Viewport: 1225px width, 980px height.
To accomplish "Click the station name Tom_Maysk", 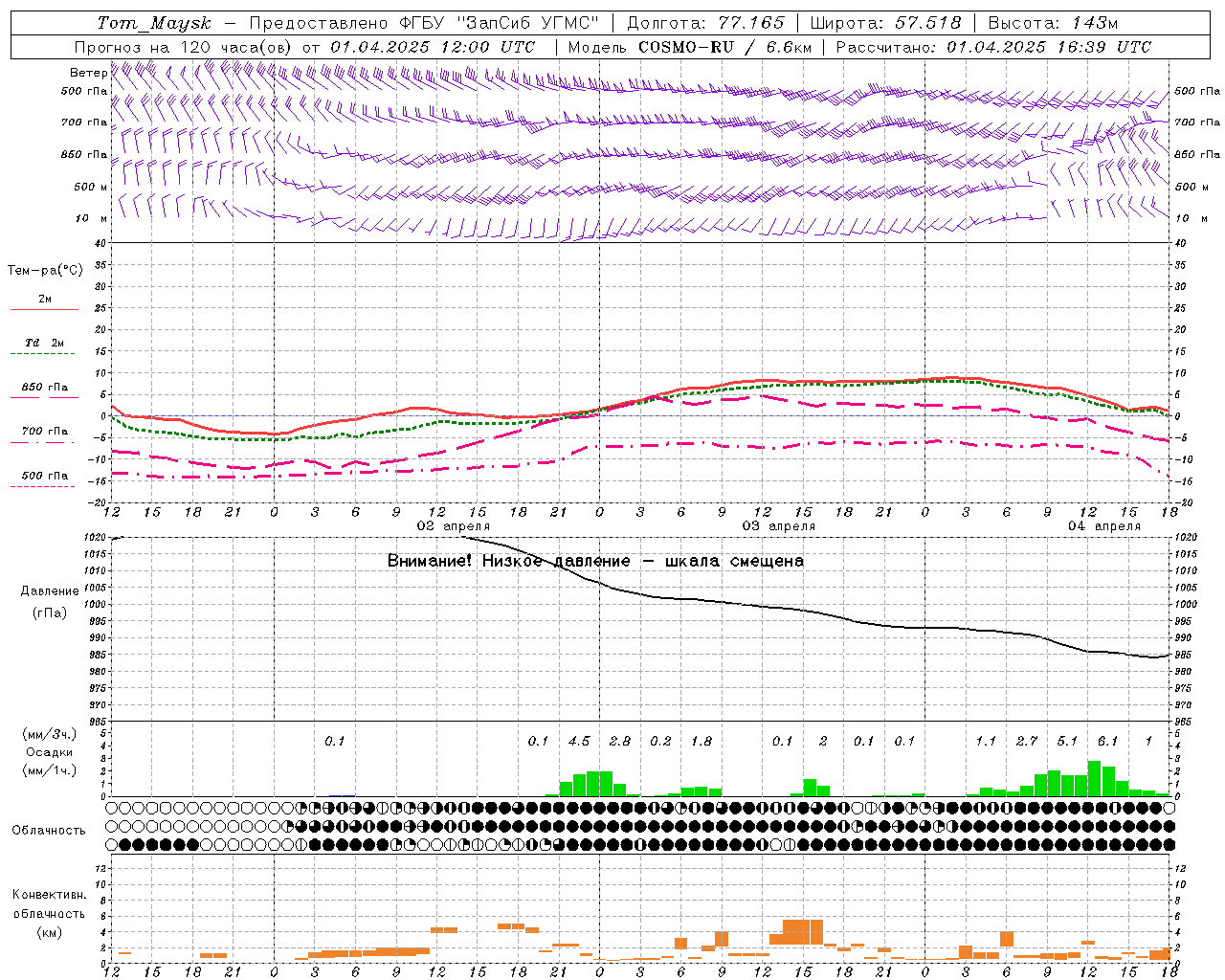I will pos(154,23).
